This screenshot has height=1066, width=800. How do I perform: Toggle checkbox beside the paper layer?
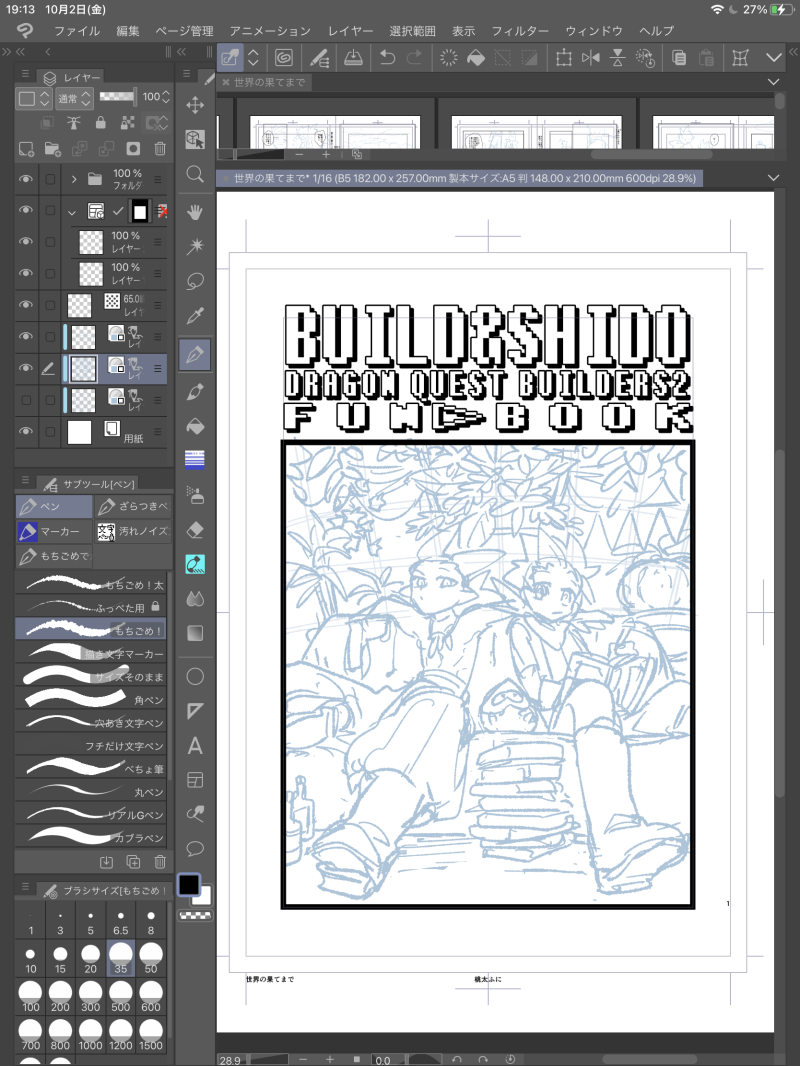(x=50, y=432)
